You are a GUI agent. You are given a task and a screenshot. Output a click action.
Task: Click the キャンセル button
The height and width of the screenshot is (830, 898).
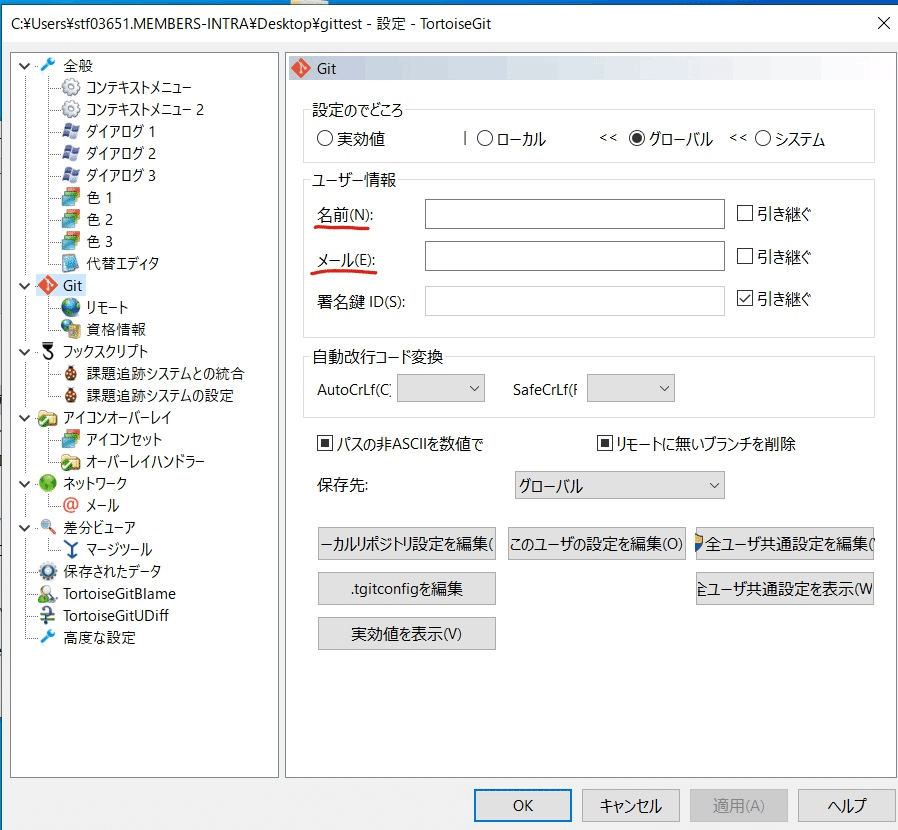631,805
